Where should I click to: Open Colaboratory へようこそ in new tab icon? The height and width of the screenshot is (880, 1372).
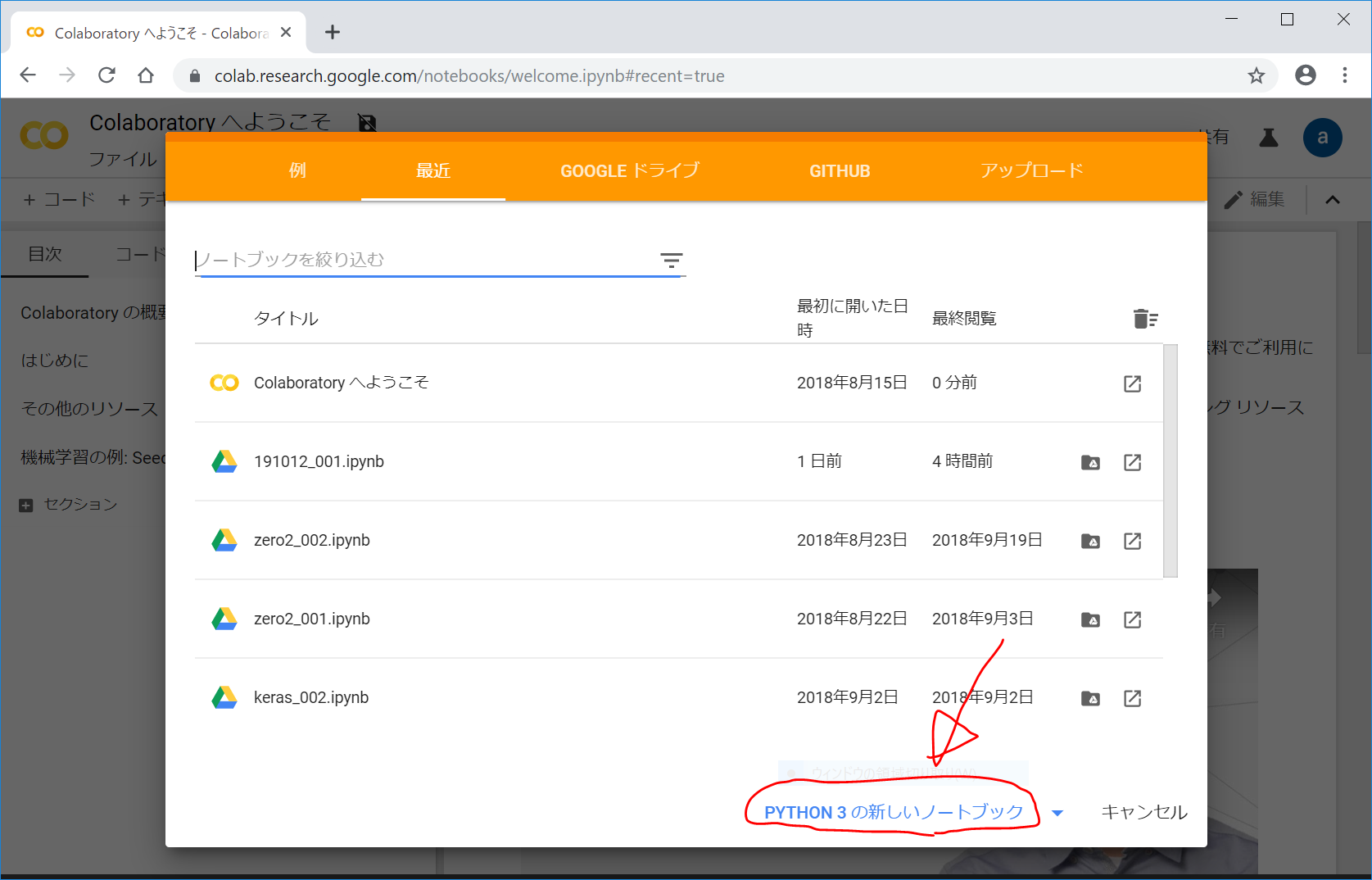(x=1132, y=383)
